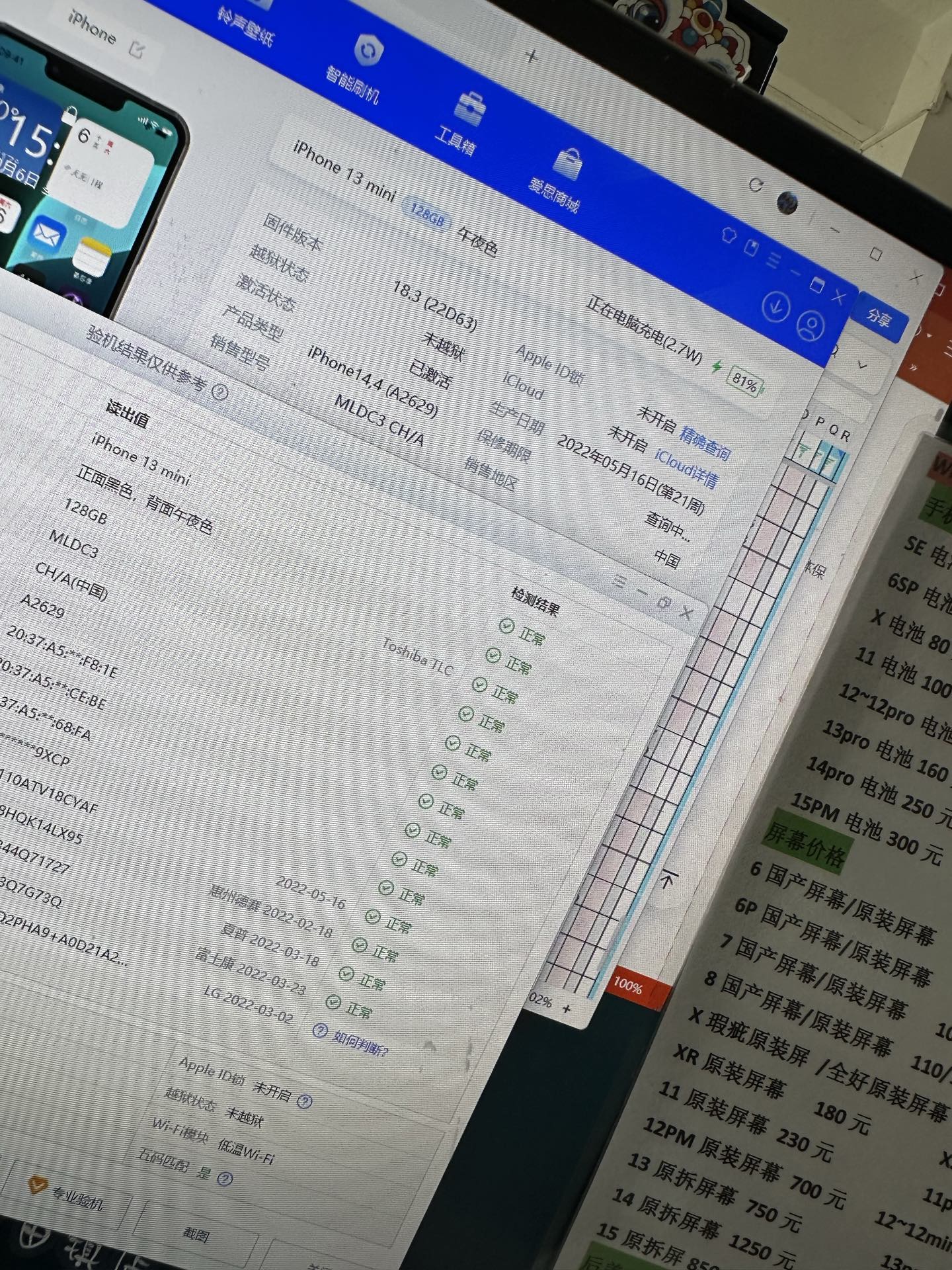Open menu icon of the inspection dialog

click(619, 581)
